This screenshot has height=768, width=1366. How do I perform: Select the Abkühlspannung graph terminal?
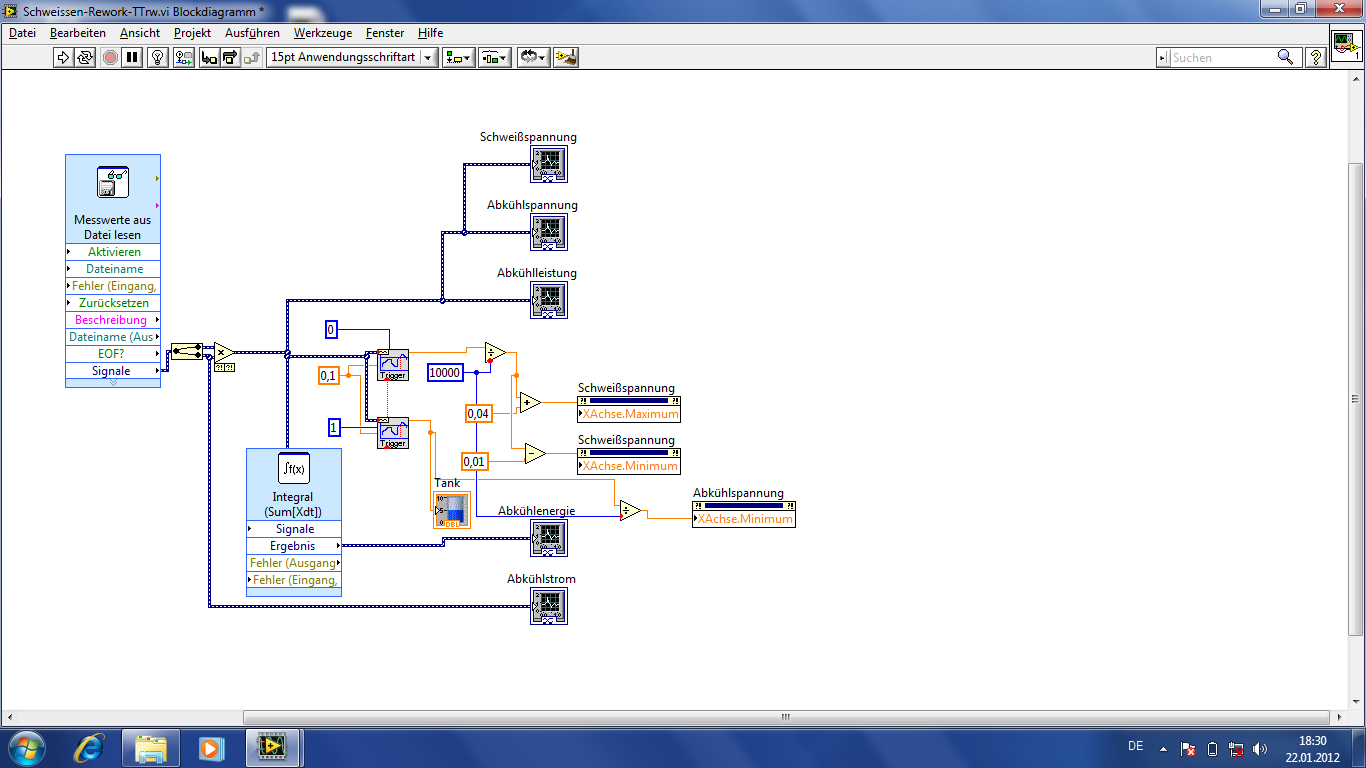[549, 231]
